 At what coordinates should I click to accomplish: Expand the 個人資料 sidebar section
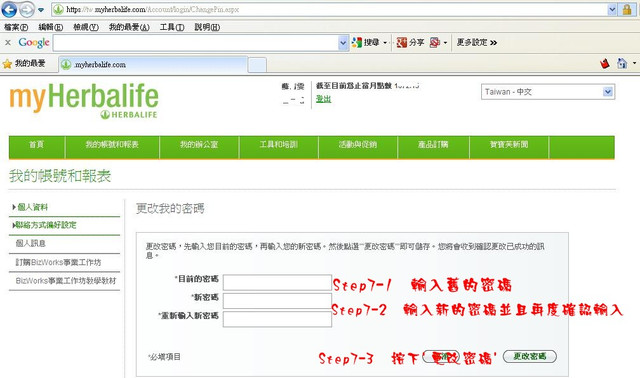[x=30, y=207]
